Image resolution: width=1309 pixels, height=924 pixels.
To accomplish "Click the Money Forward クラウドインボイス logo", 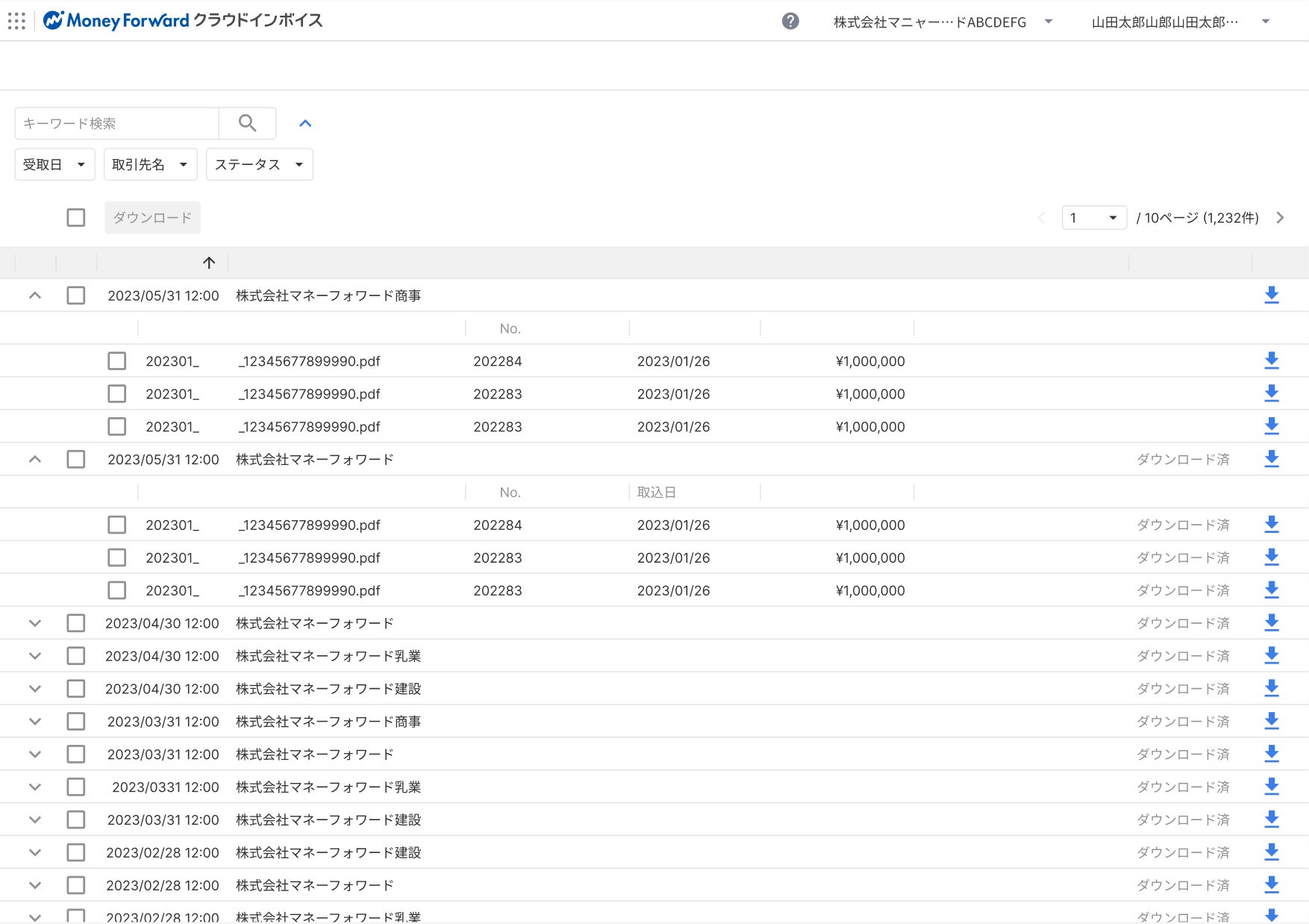I will (183, 21).
